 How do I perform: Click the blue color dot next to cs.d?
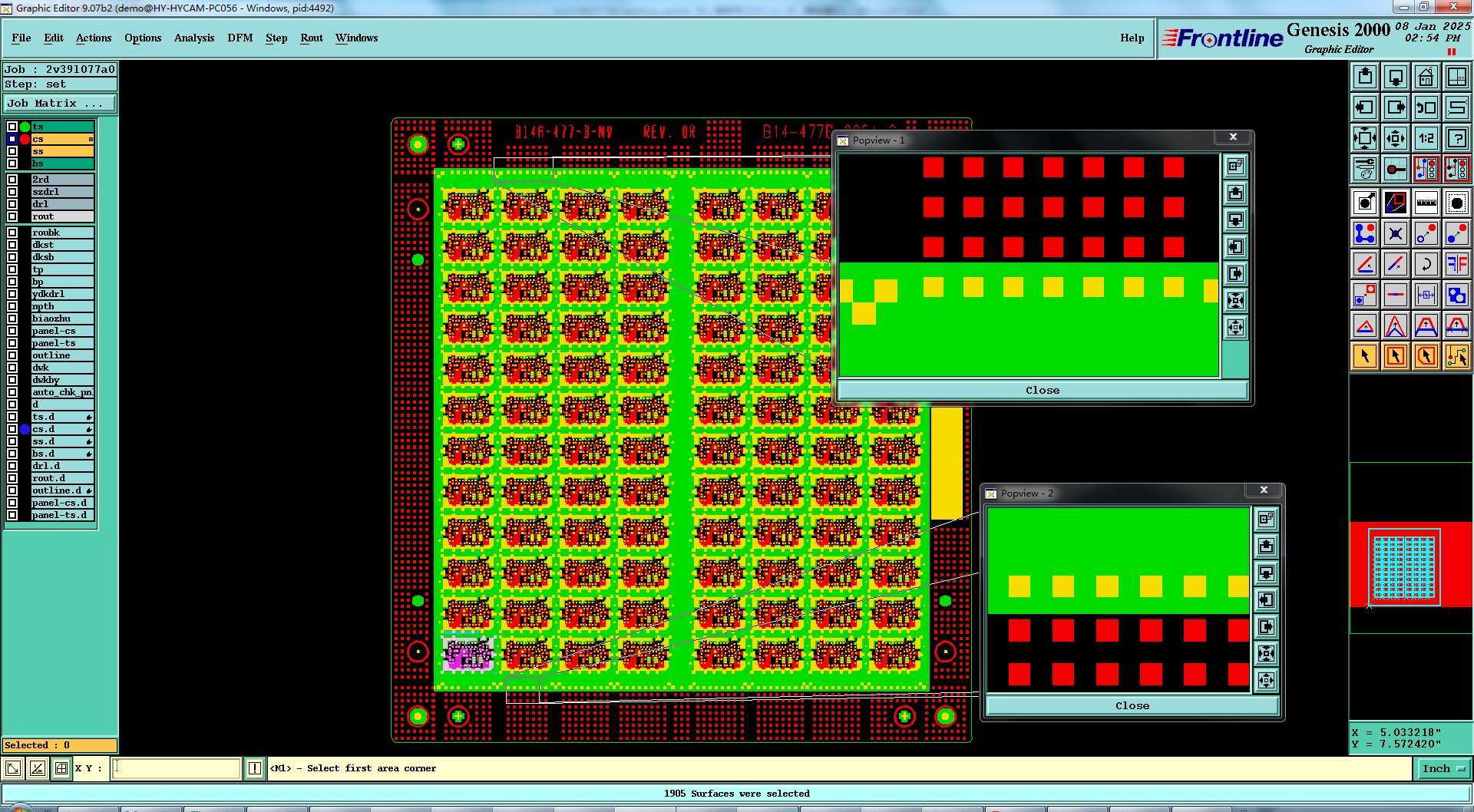pos(25,429)
